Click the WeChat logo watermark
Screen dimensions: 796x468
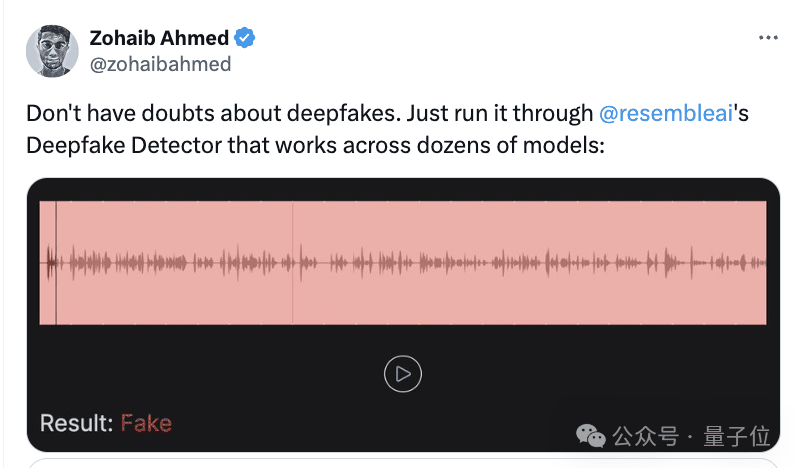591,436
